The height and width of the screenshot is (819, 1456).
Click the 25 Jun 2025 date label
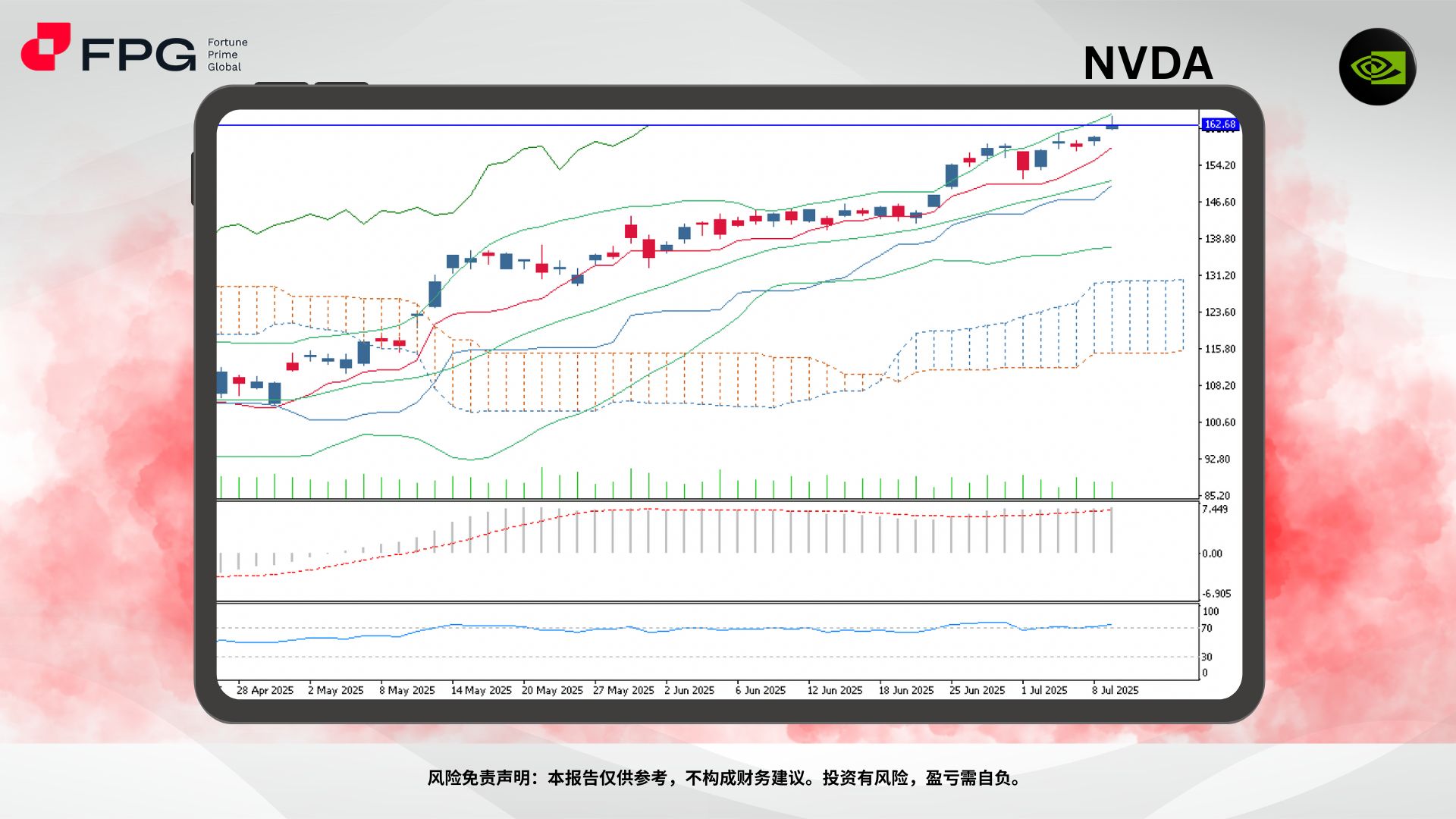[x=977, y=691]
